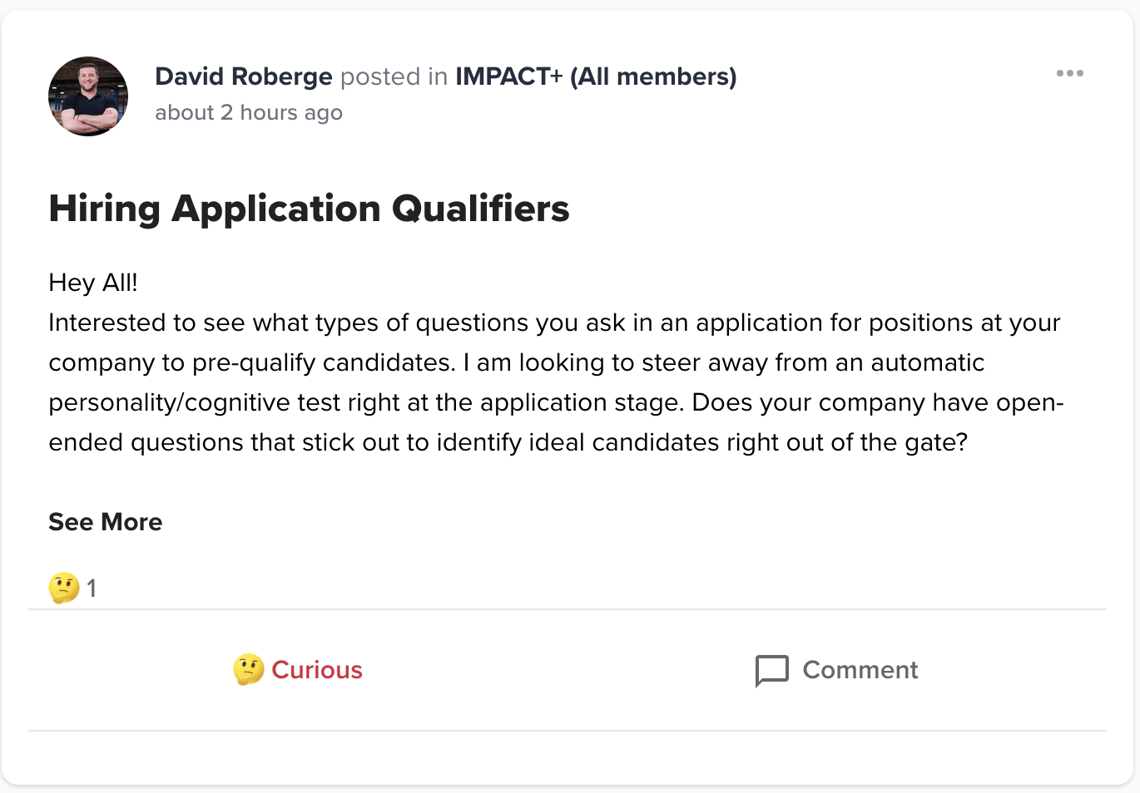Go to the IMPACT+ (All members) group
The image size is (1140, 793).
click(x=595, y=77)
